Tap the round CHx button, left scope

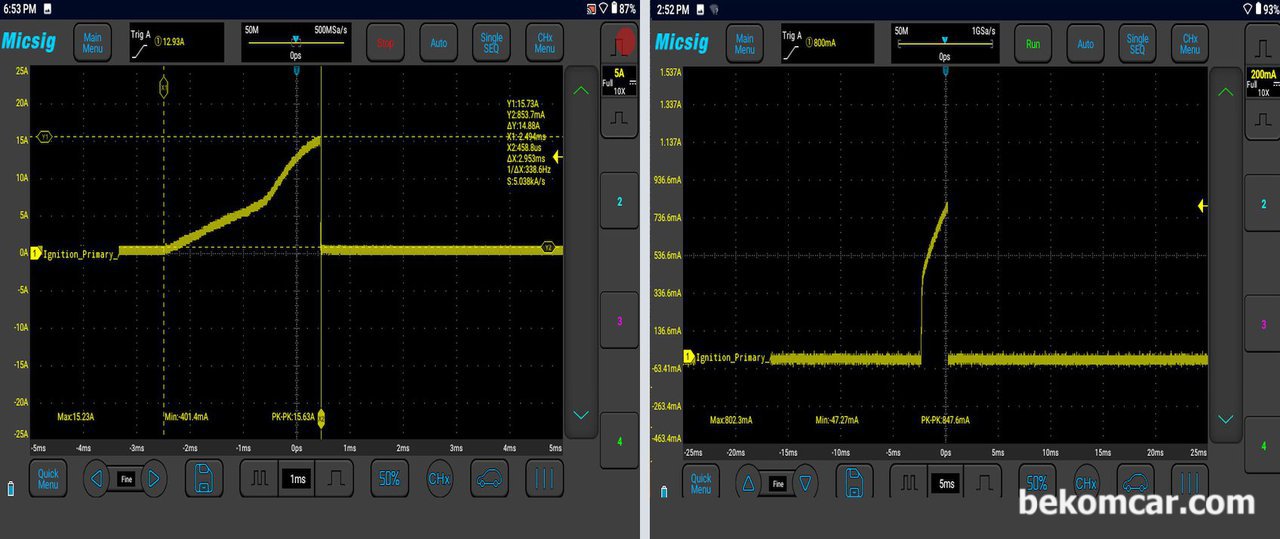[x=439, y=478]
